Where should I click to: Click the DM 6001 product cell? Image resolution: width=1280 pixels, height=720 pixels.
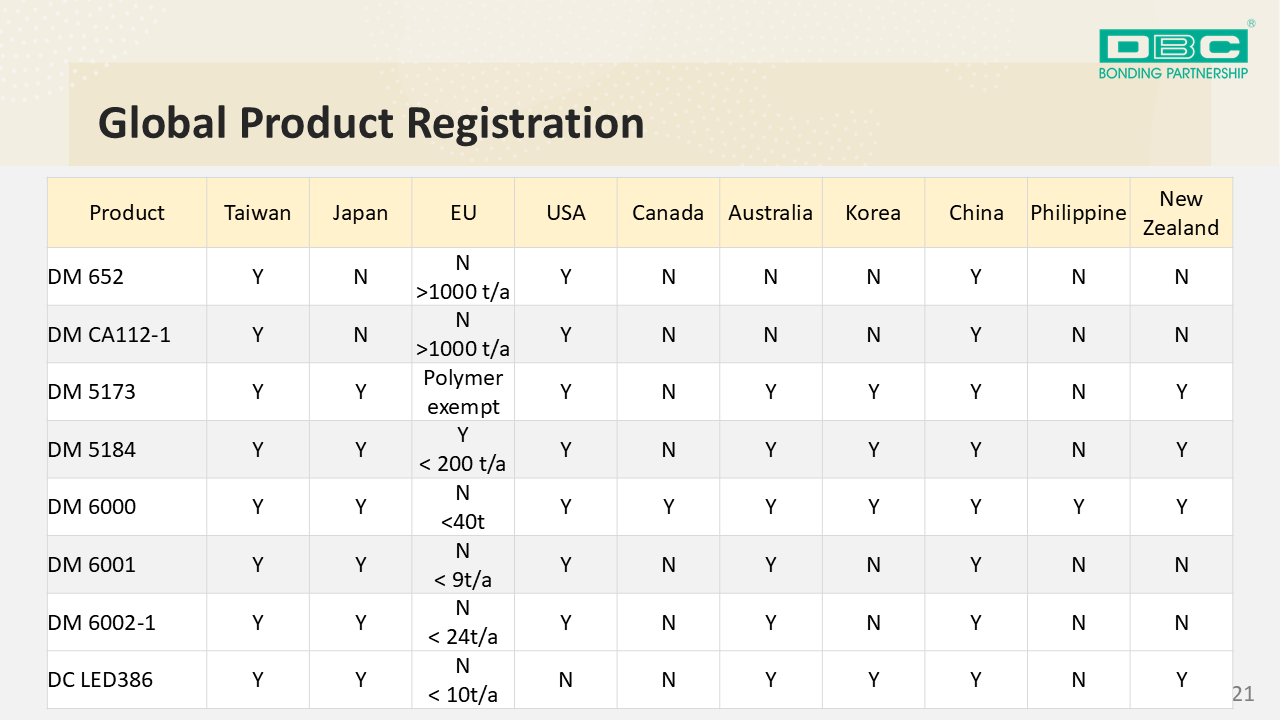[x=91, y=565]
